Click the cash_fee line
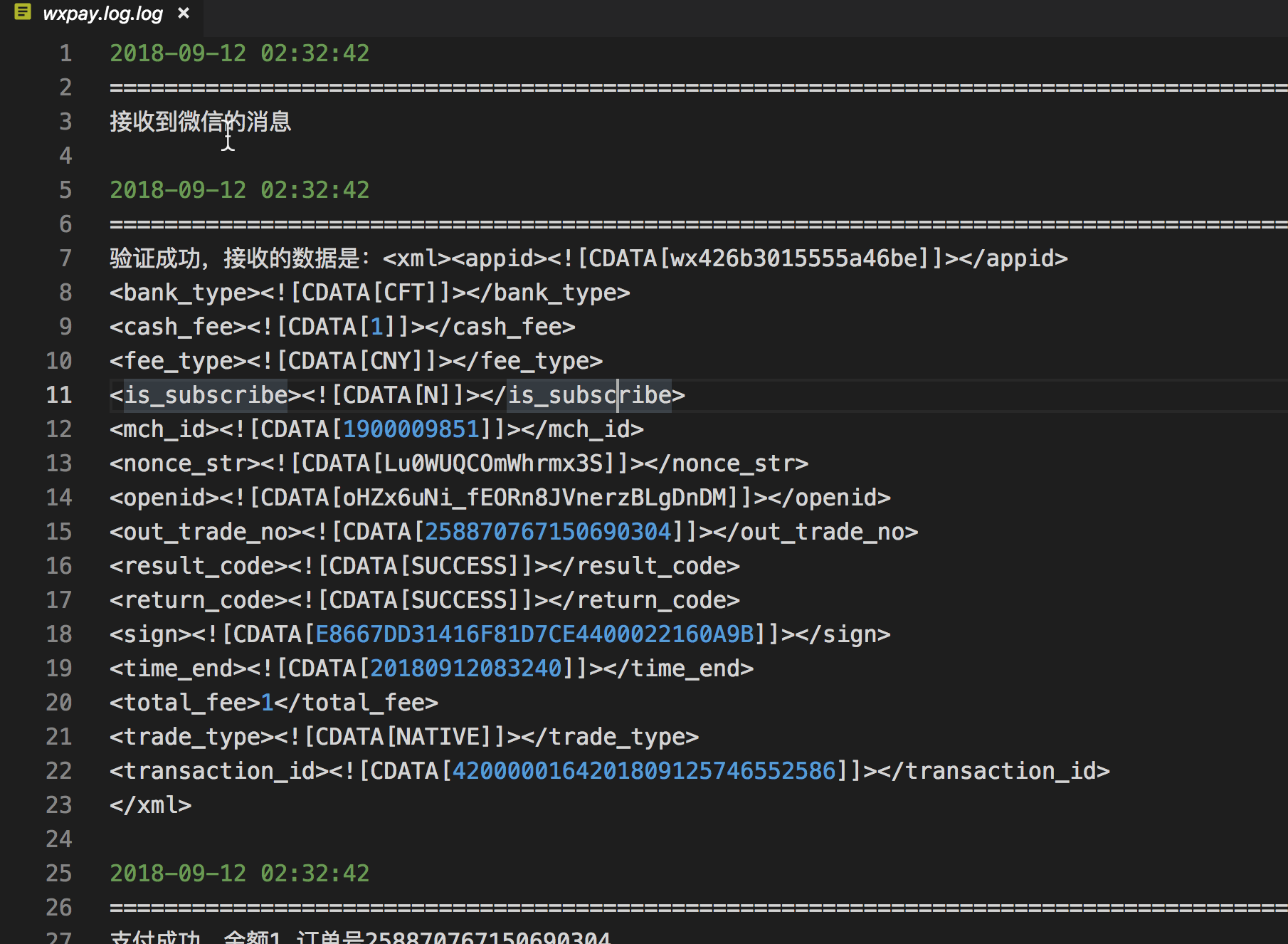 [x=342, y=327]
